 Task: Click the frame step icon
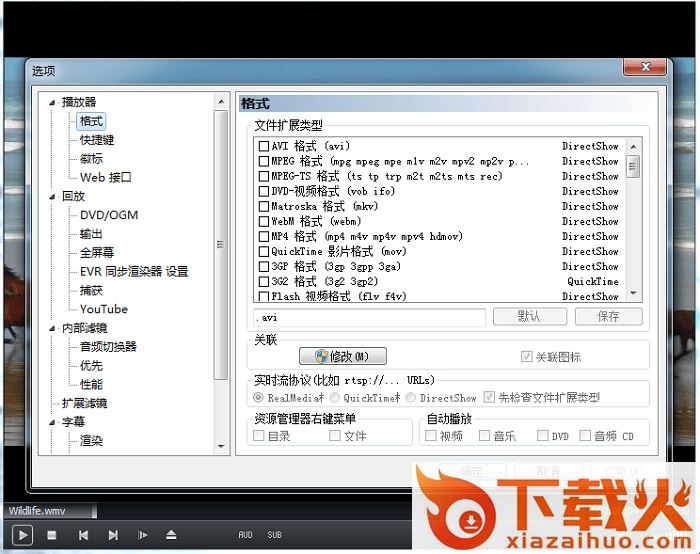point(142,535)
